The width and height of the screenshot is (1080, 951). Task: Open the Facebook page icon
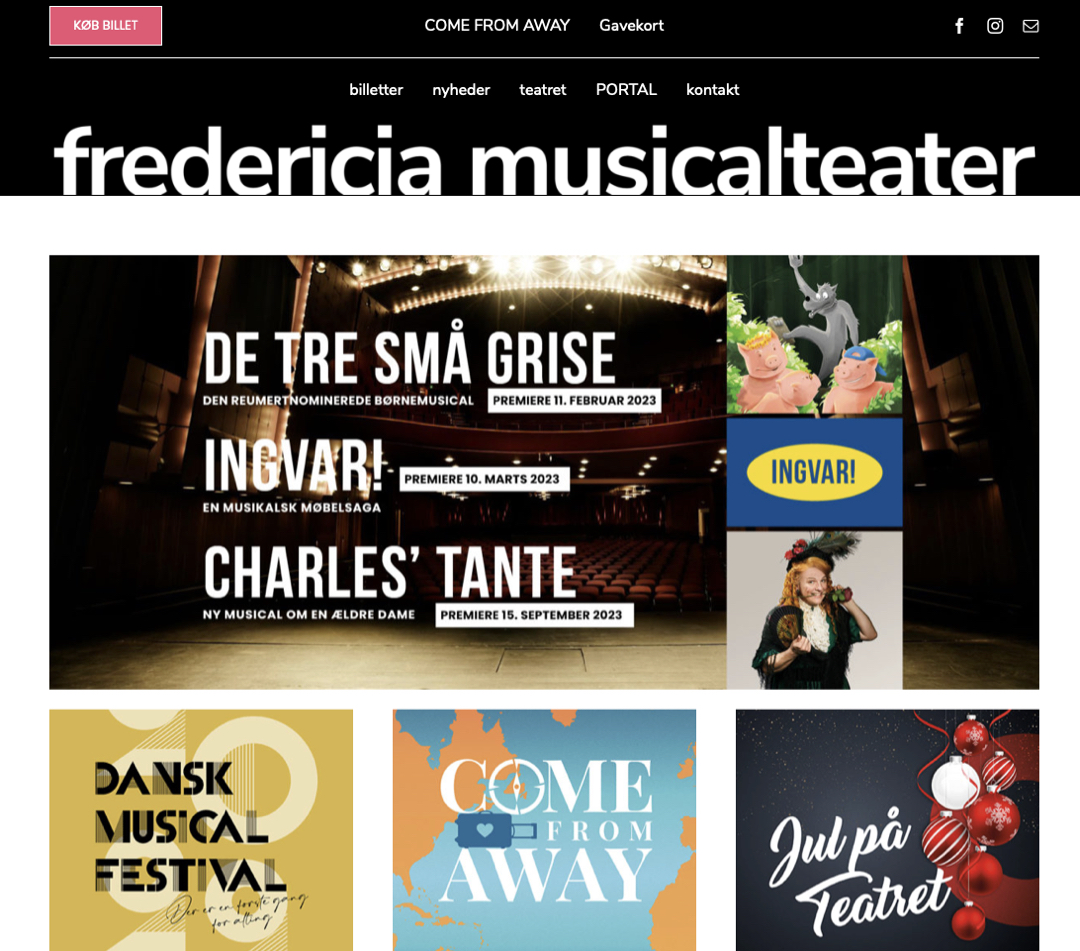tap(959, 26)
